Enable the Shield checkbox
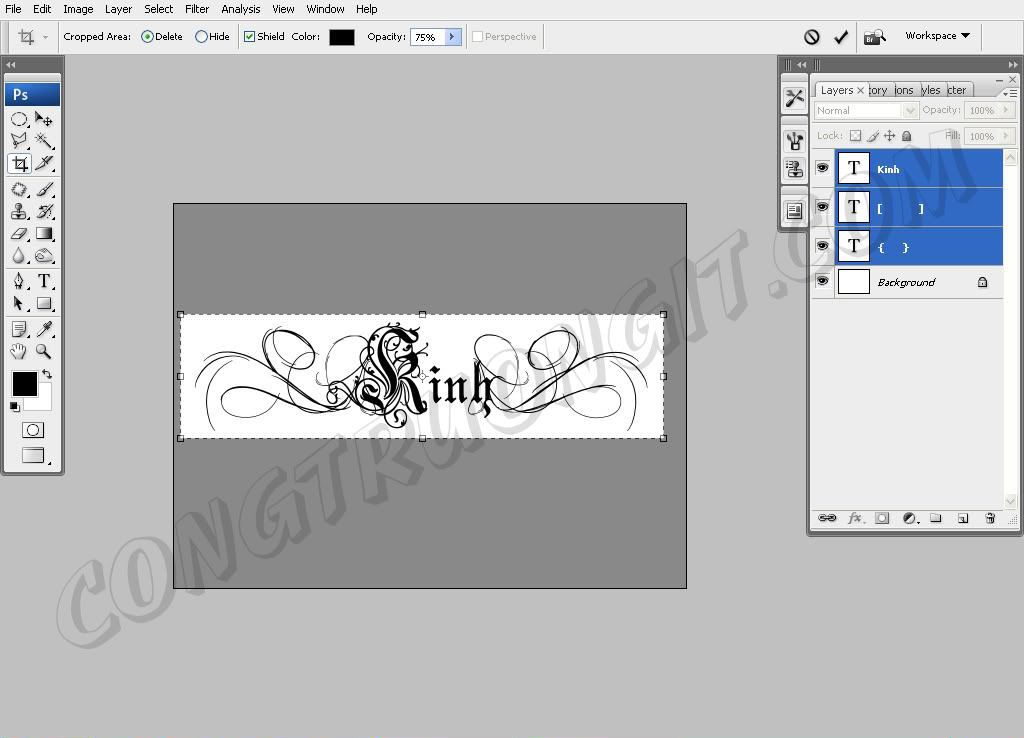 point(250,37)
